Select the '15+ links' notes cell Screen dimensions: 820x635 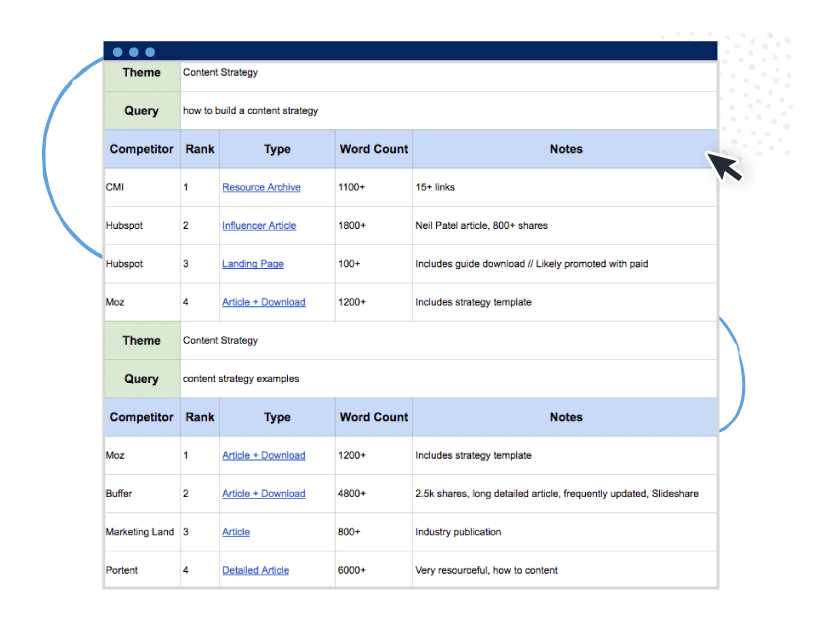(565, 187)
